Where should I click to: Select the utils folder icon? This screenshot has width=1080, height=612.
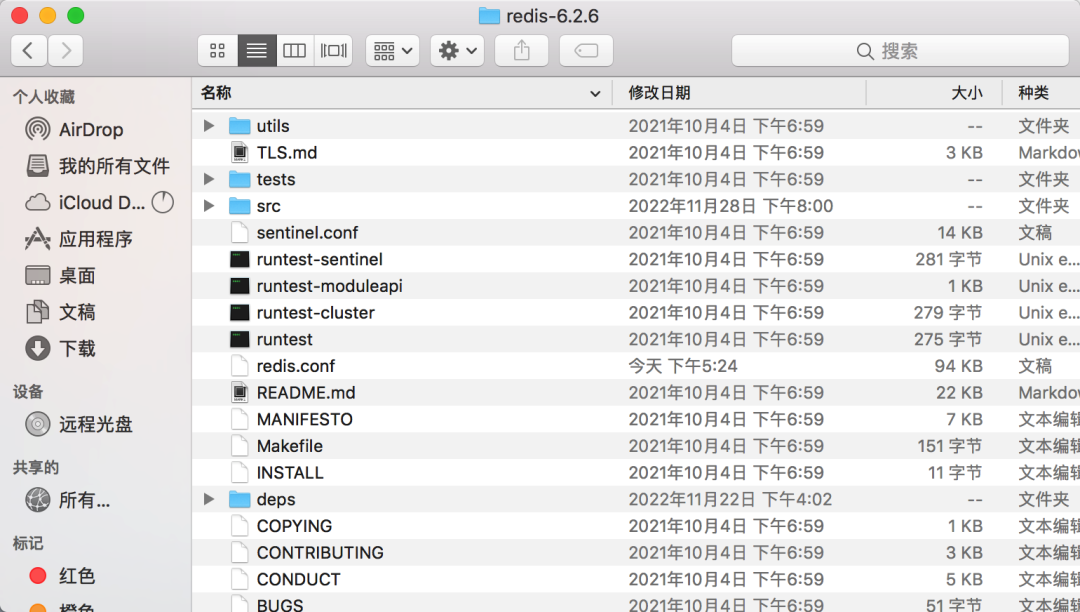click(240, 126)
